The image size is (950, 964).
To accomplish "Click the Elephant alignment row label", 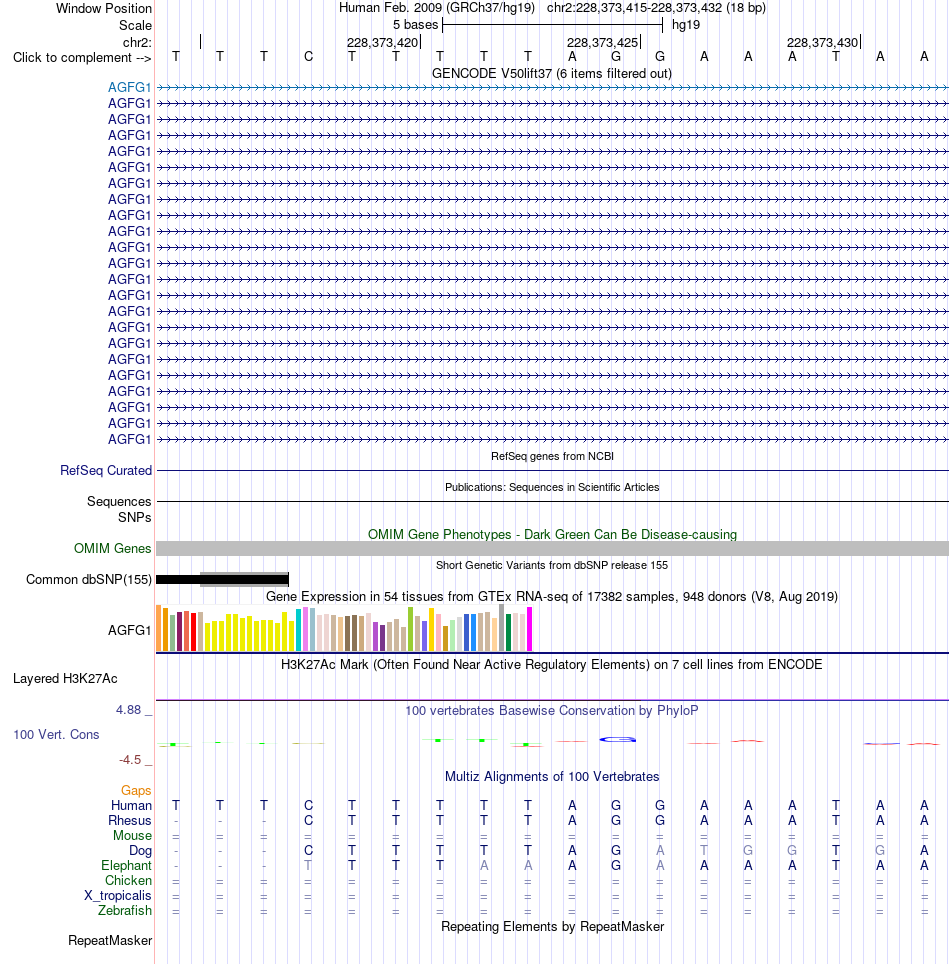I will [x=126, y=866].
